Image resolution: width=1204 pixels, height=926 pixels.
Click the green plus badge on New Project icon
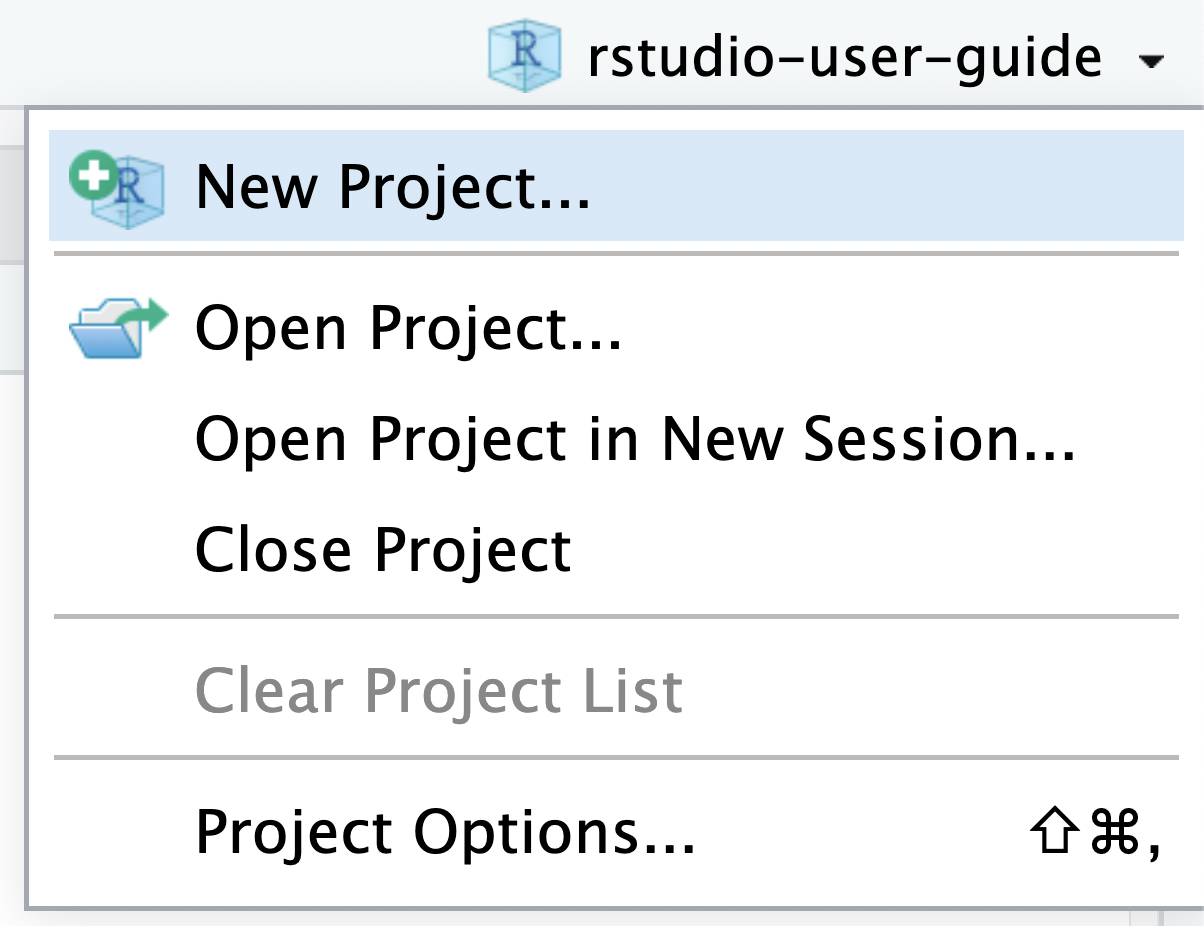click(93, 179)
